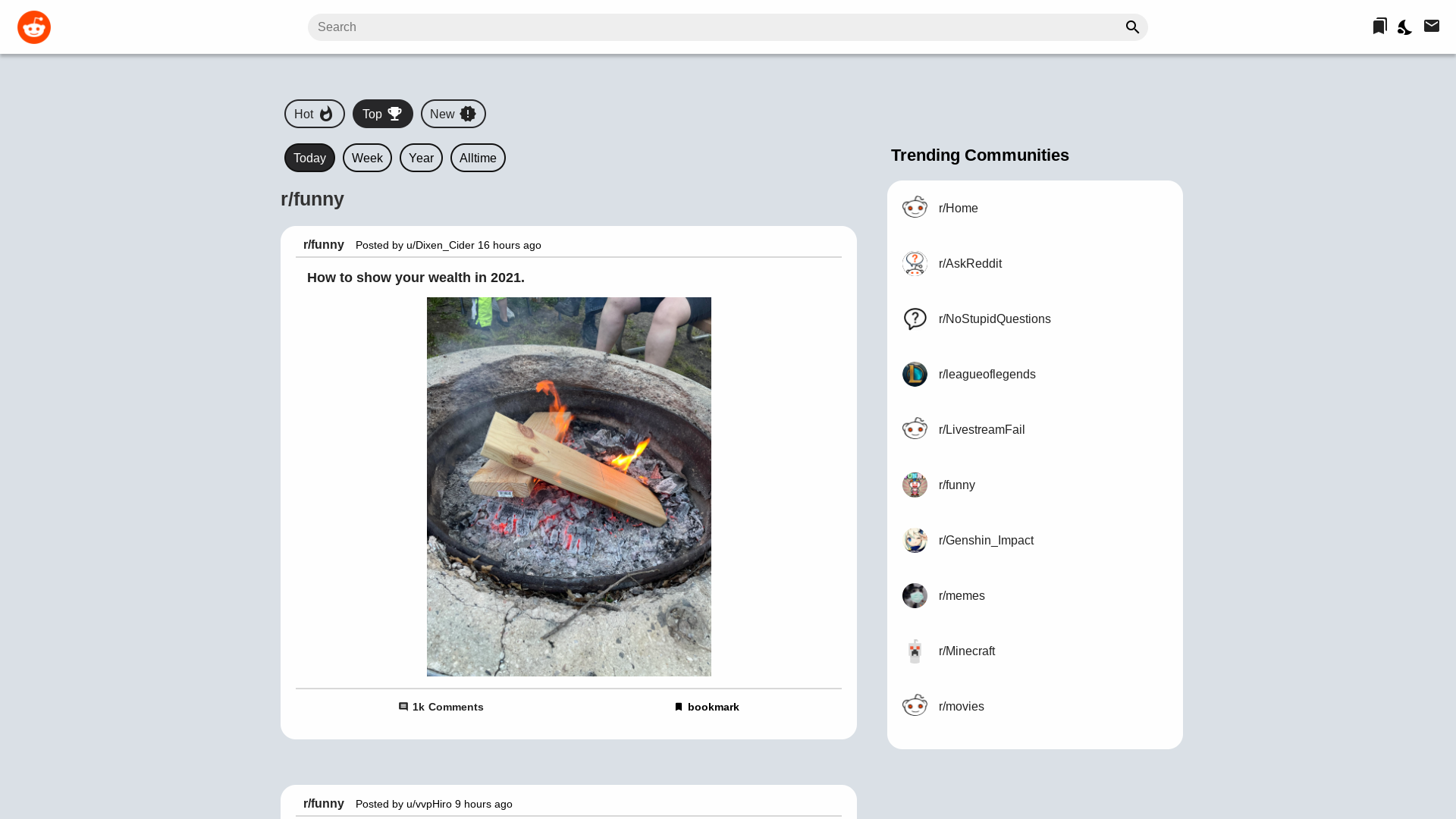Select the Year time filter
Image resolution: width=1456 pixels, height=819 pixels.
421,158
